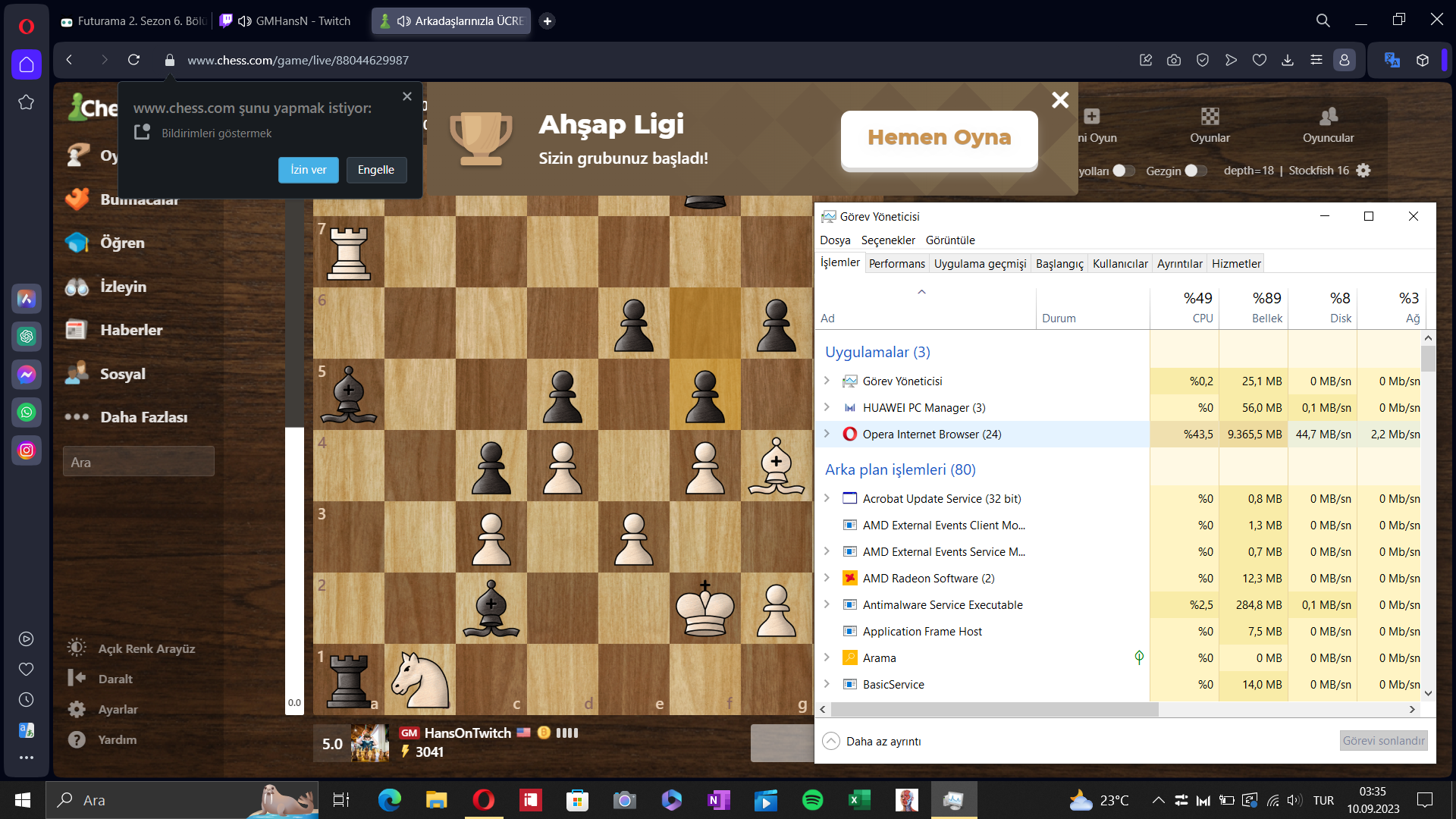Toggle the yolları switch
1456x819 pixels.
(x=1124, y=171)
